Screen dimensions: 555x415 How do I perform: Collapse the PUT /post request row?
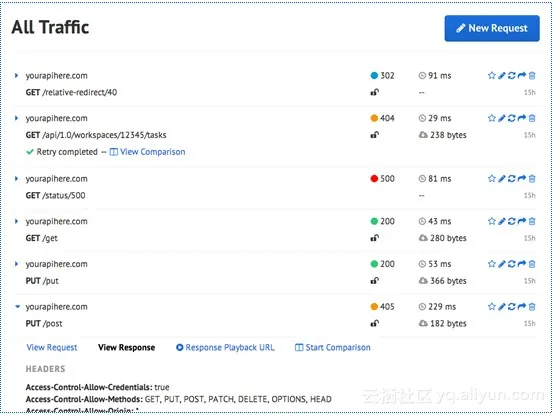[17, 307]
